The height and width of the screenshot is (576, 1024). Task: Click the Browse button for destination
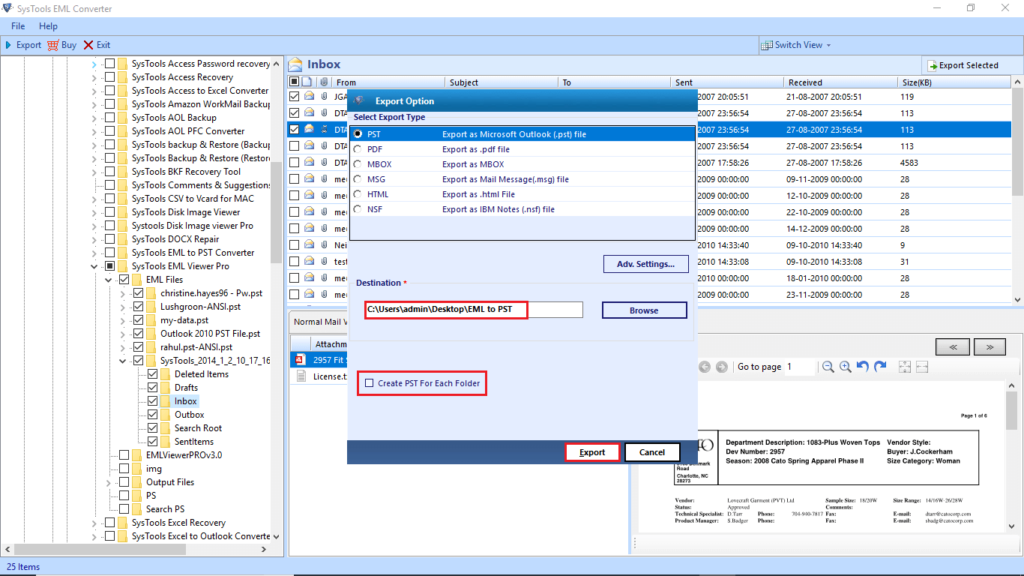tap(643, 310)
